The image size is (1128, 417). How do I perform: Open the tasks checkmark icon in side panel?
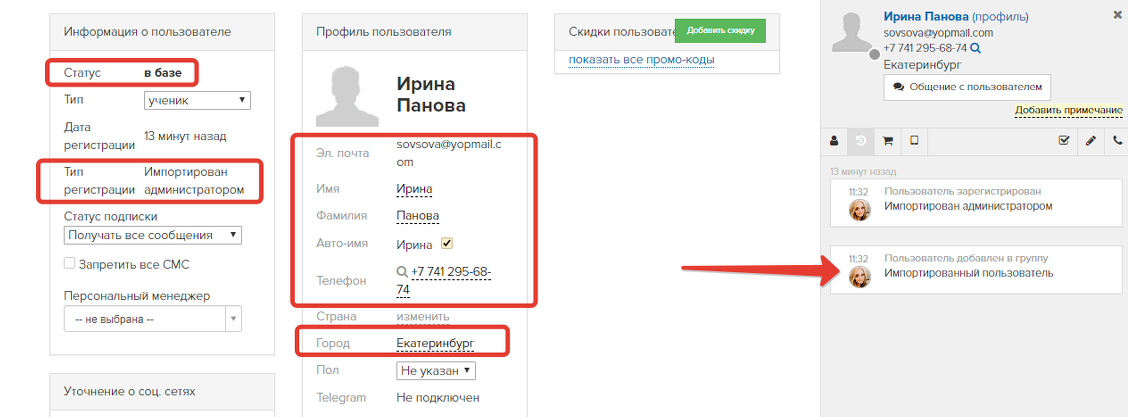(1064, 141)
